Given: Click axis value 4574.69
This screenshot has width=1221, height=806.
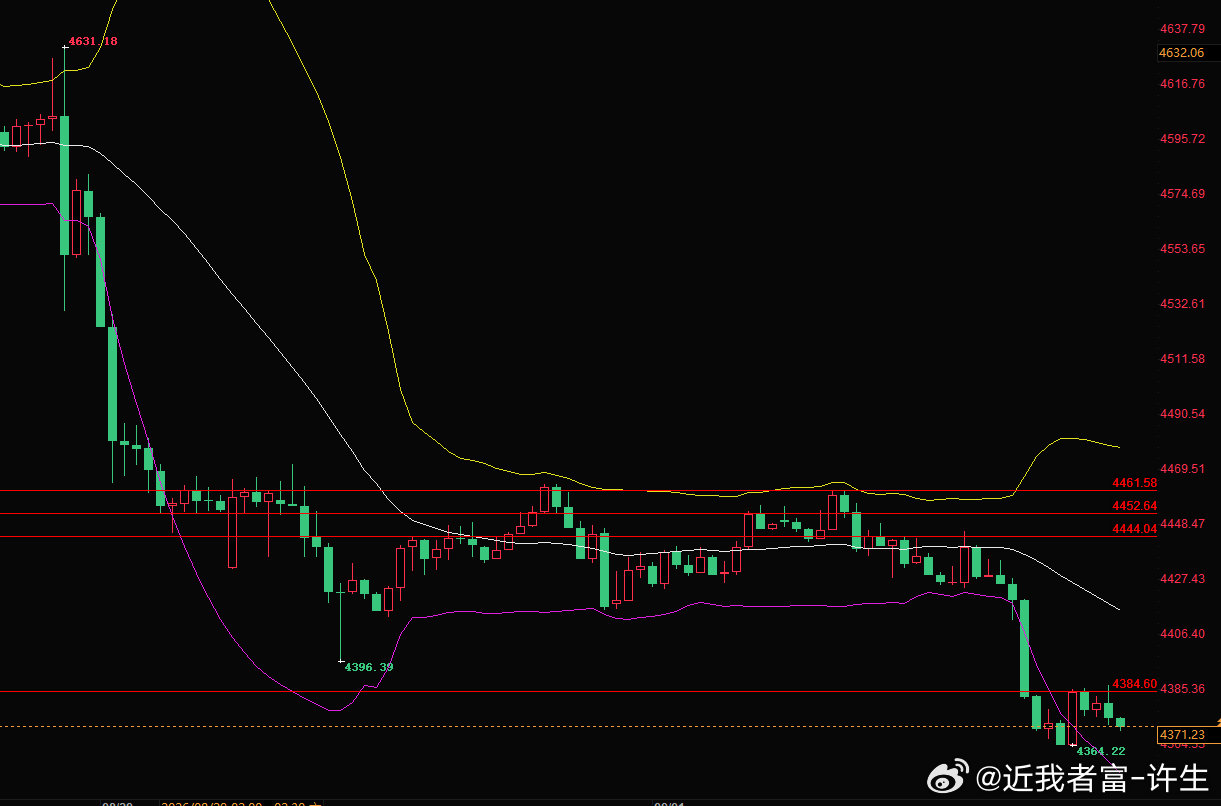Looking at the screenshot, I should click(x=1182, y=194).
